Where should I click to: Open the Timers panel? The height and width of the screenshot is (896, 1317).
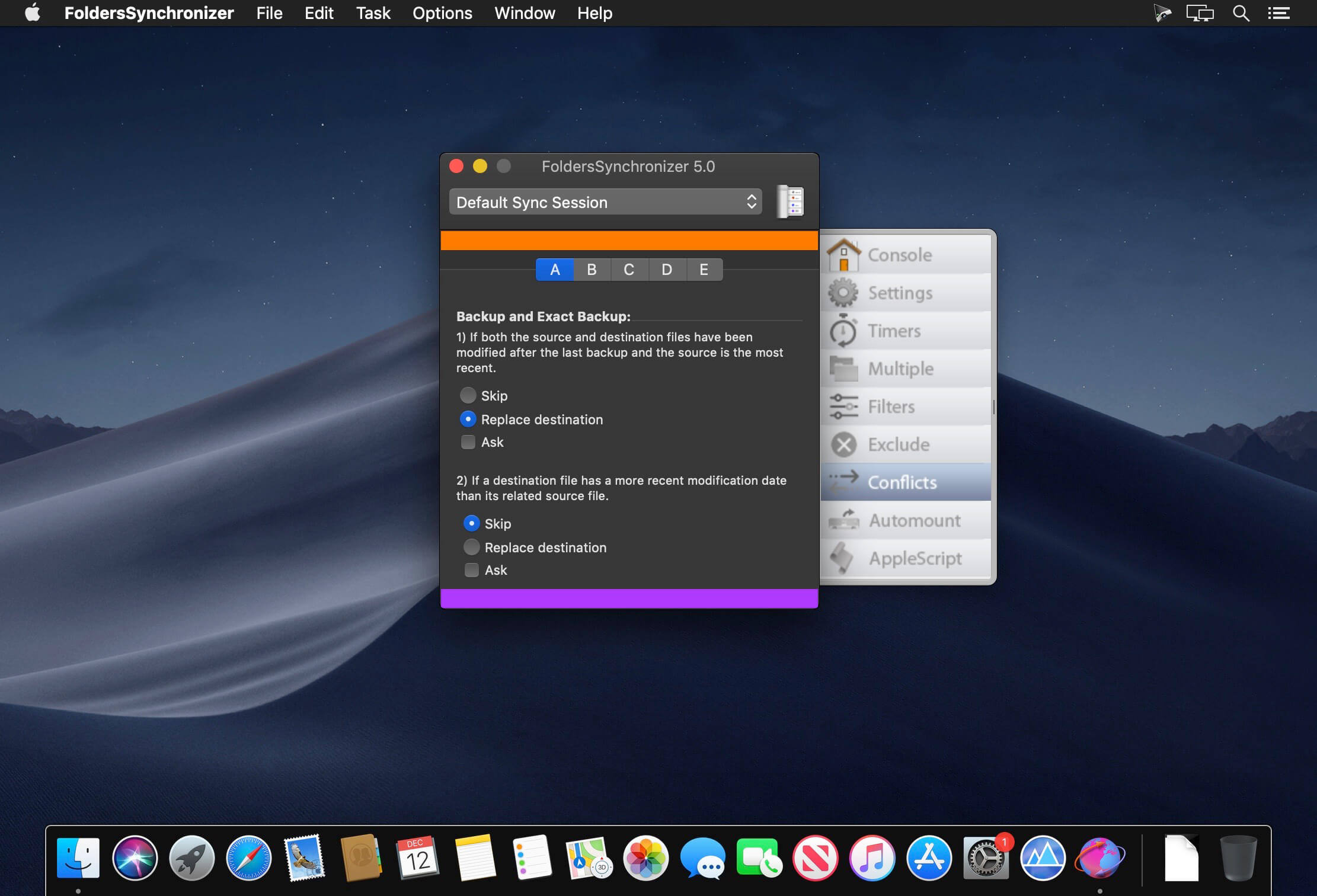coord(894,330)
